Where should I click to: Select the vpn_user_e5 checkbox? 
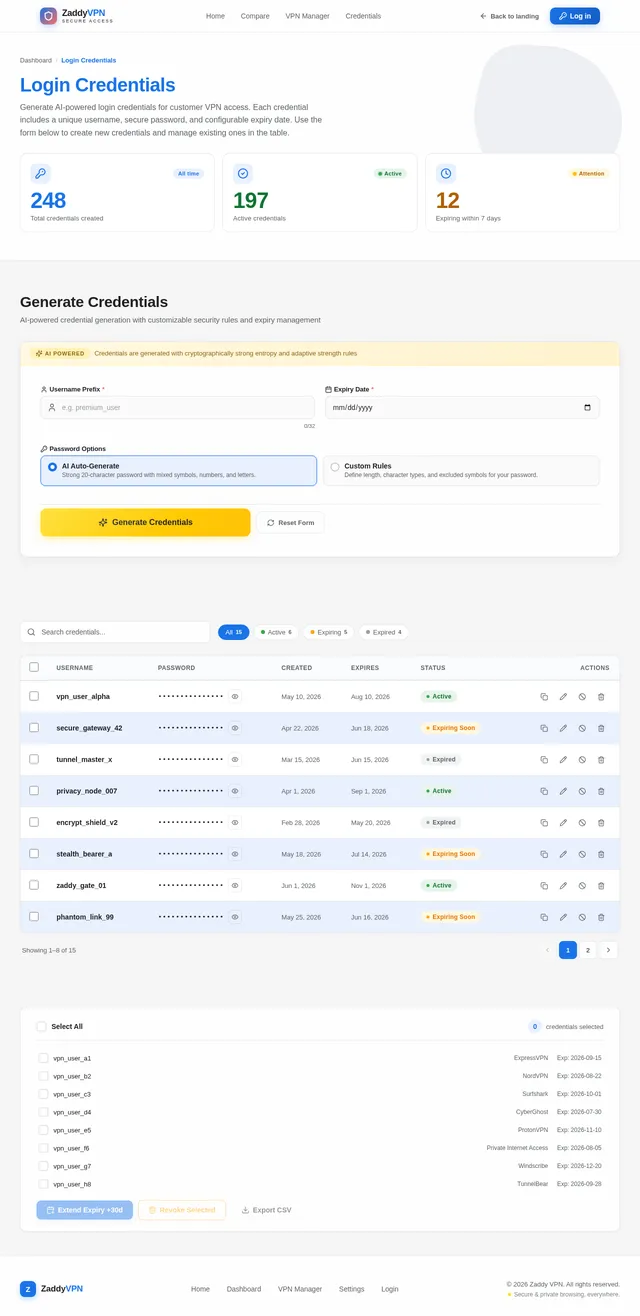(x=43, y=1130)
